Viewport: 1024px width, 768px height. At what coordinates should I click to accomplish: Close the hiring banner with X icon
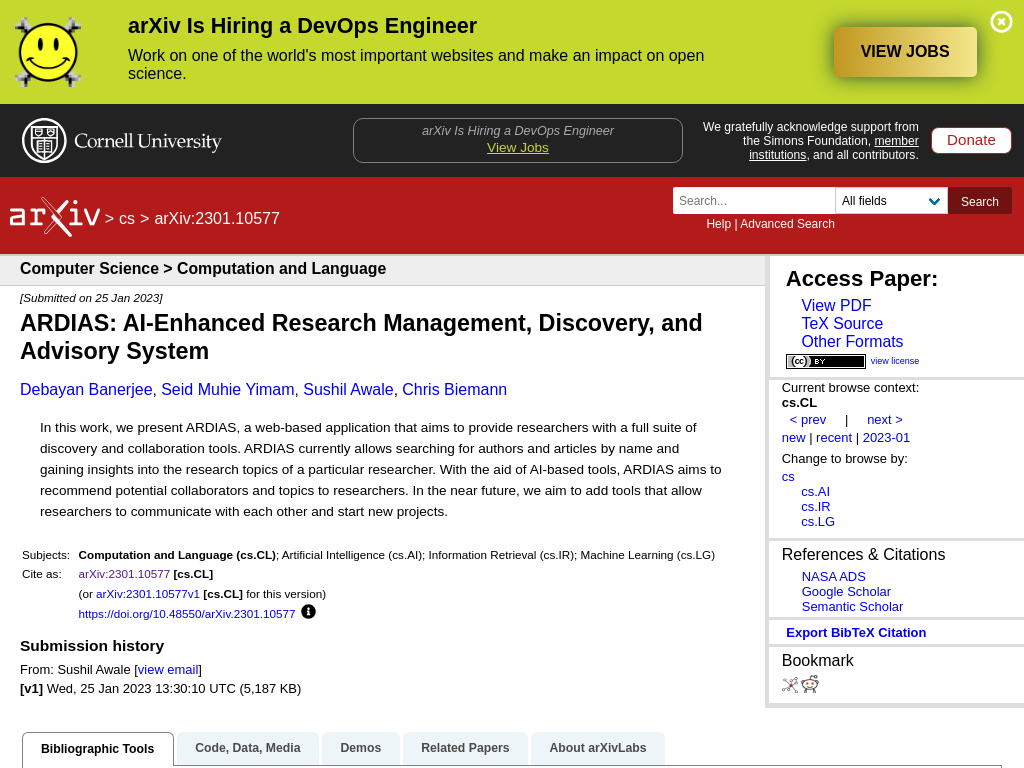tap(1001, 22)
